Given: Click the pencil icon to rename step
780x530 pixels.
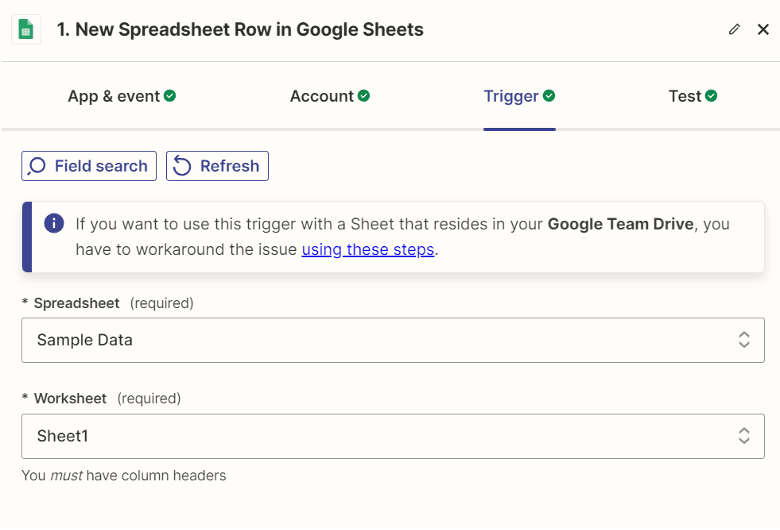Looking at the screenshot, I should pyautogui.click(x=735, y=30).
